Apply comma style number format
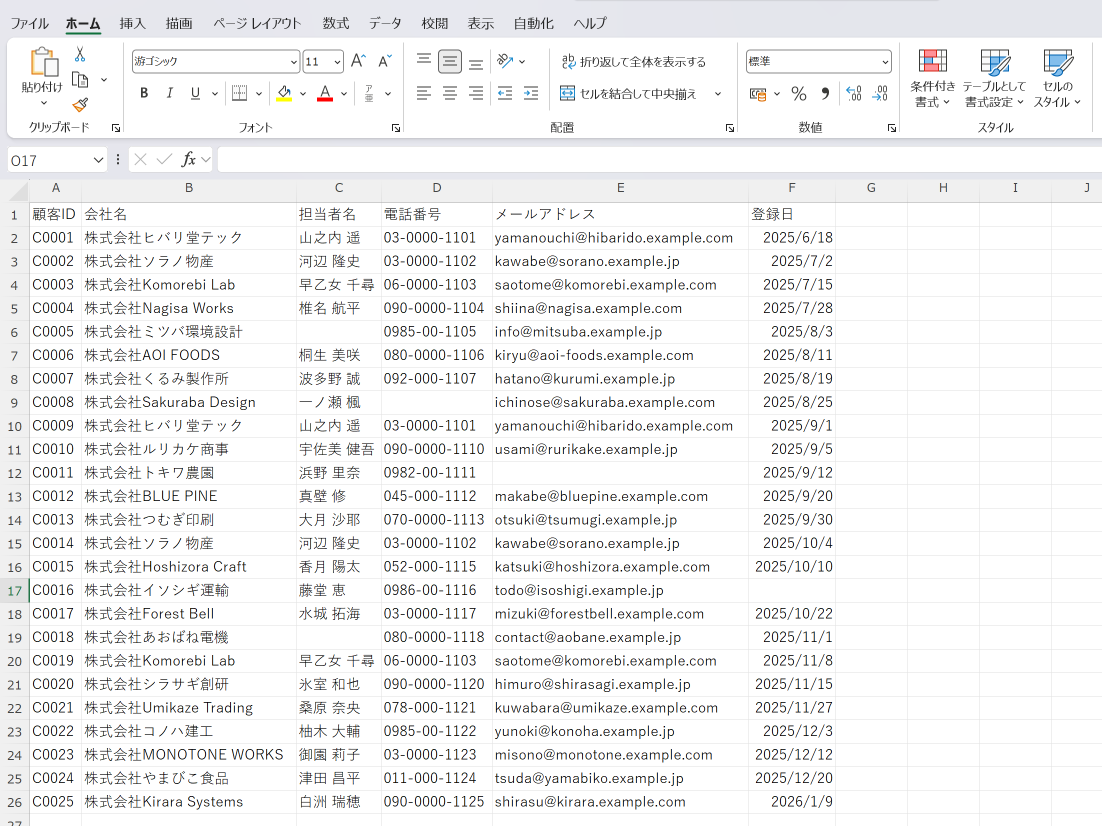This screenshot has width=1102, height=826. coord(825,93)
